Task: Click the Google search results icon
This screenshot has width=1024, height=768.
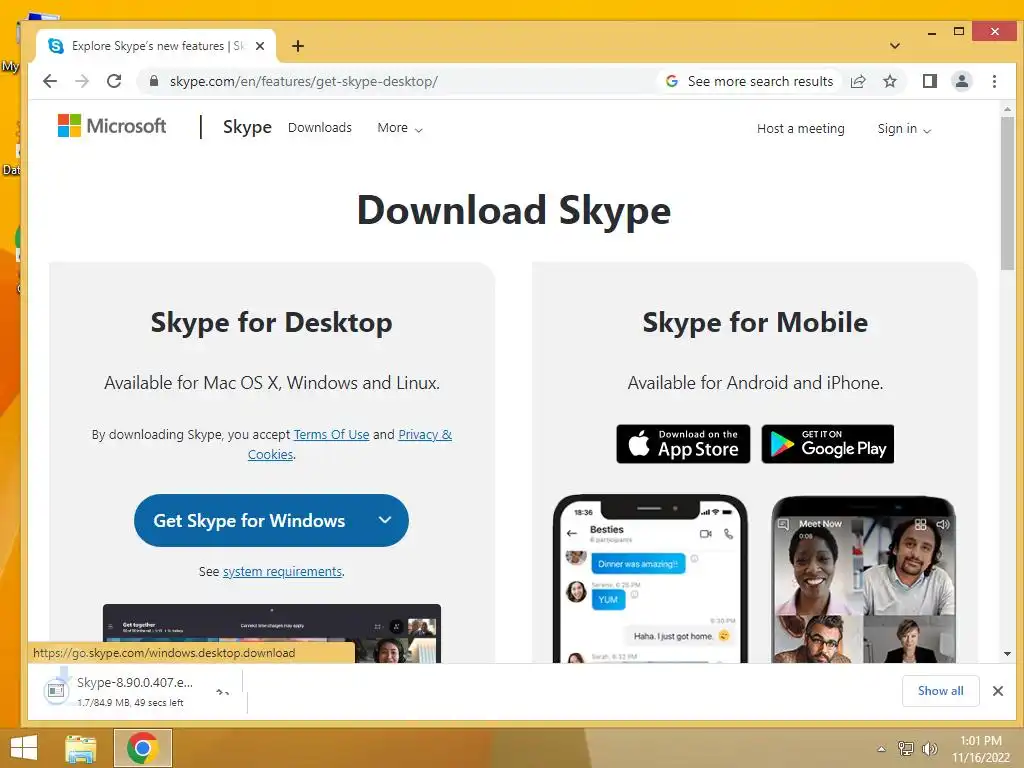Action: click(x=671, y=81)
